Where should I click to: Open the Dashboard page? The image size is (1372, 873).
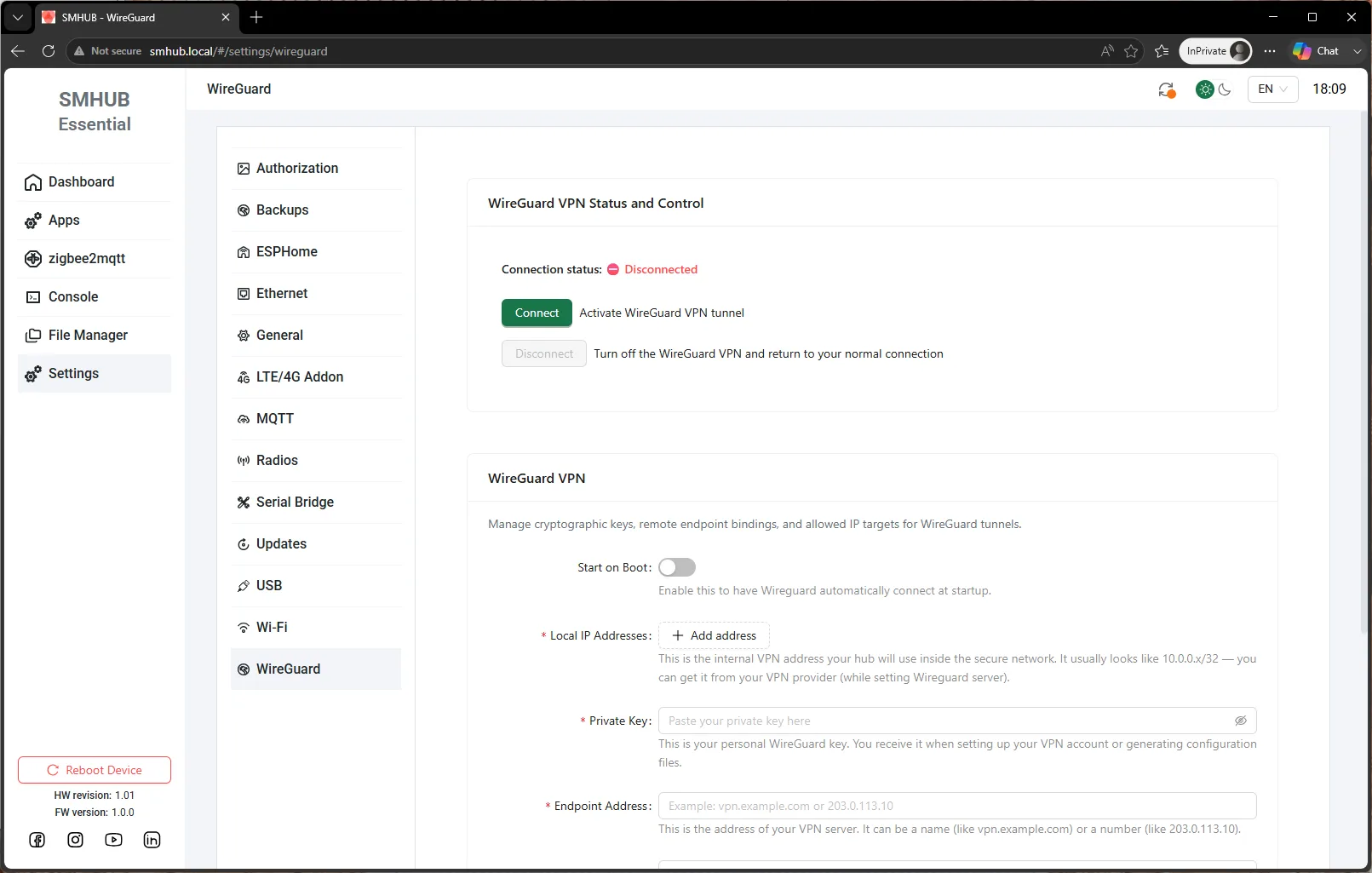click(94, 182)
